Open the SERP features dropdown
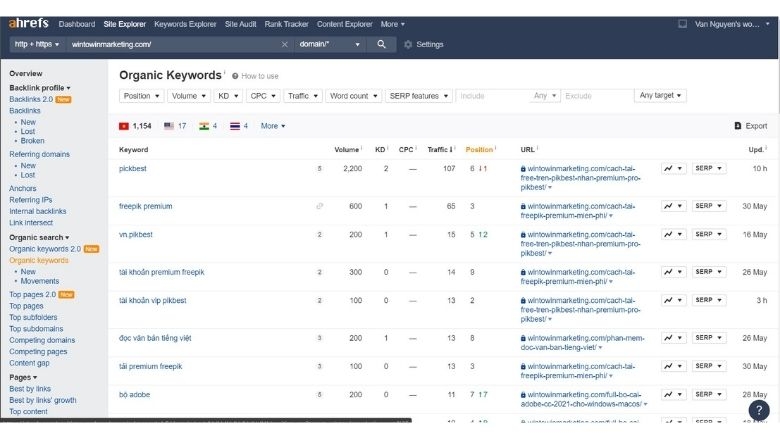 point(418,96)
